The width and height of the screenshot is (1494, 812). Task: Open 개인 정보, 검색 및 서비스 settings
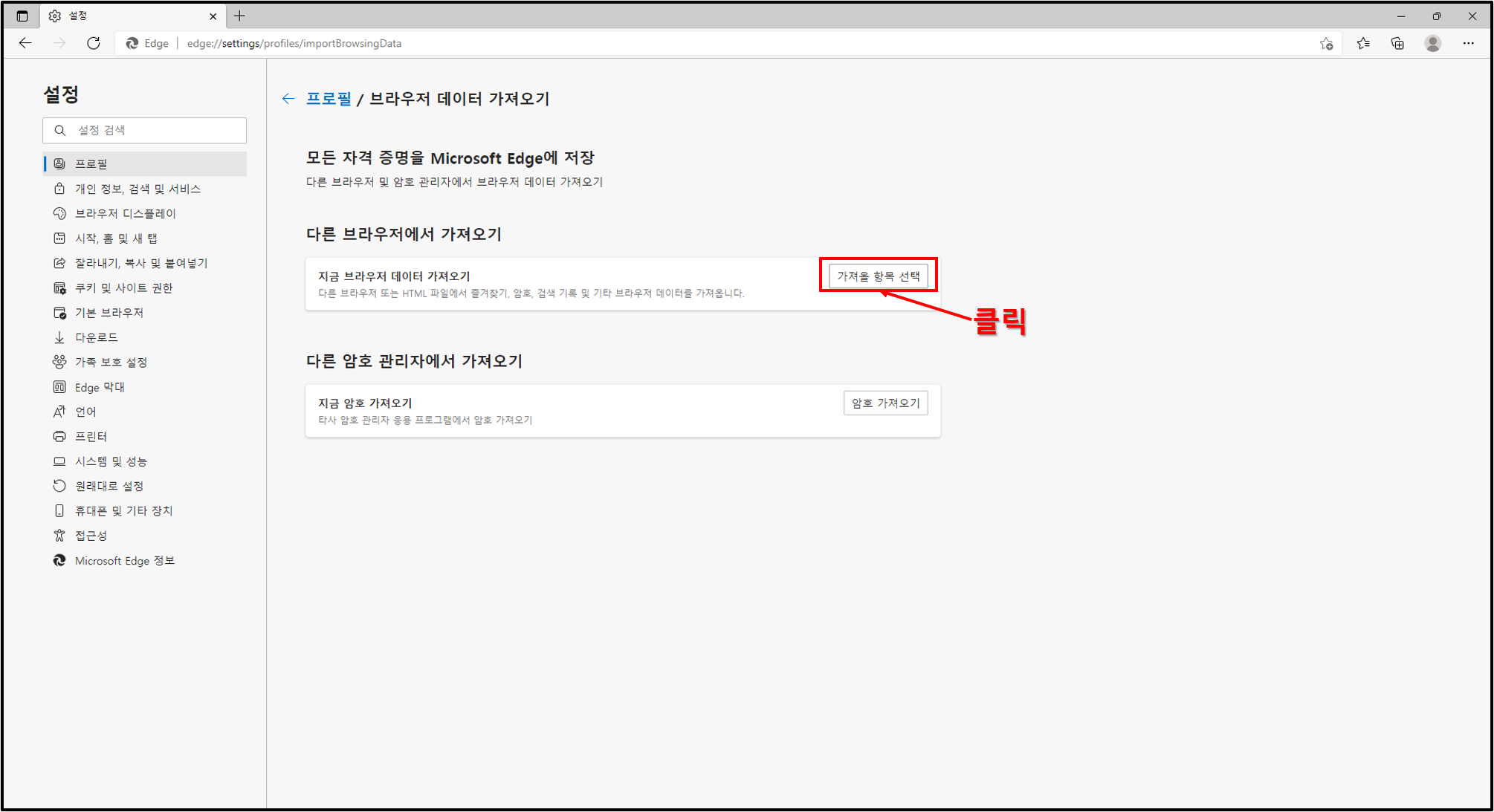coord(145,189)
